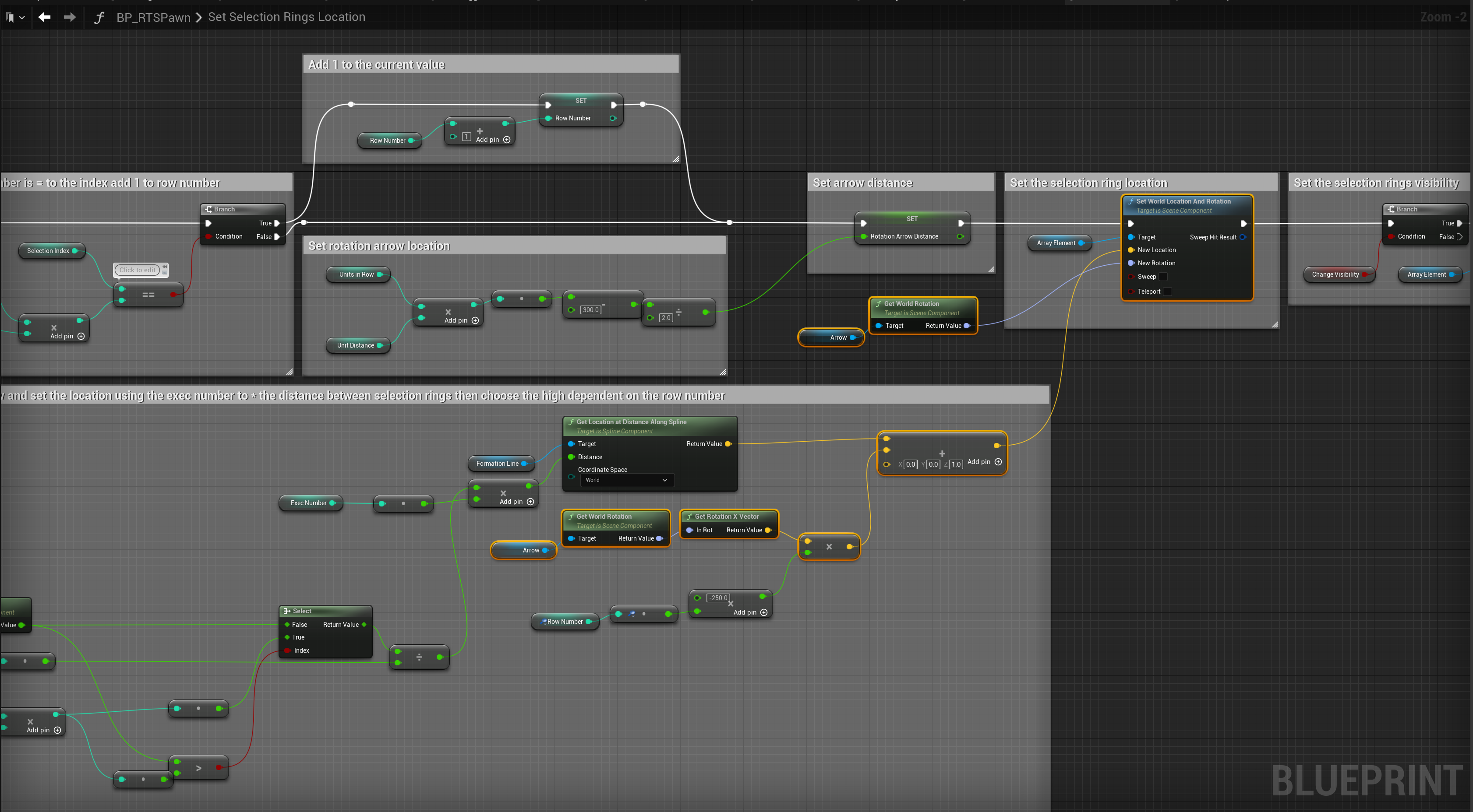Click the navigate back arrow
The image size is (1473, 812).
point(45,17)
